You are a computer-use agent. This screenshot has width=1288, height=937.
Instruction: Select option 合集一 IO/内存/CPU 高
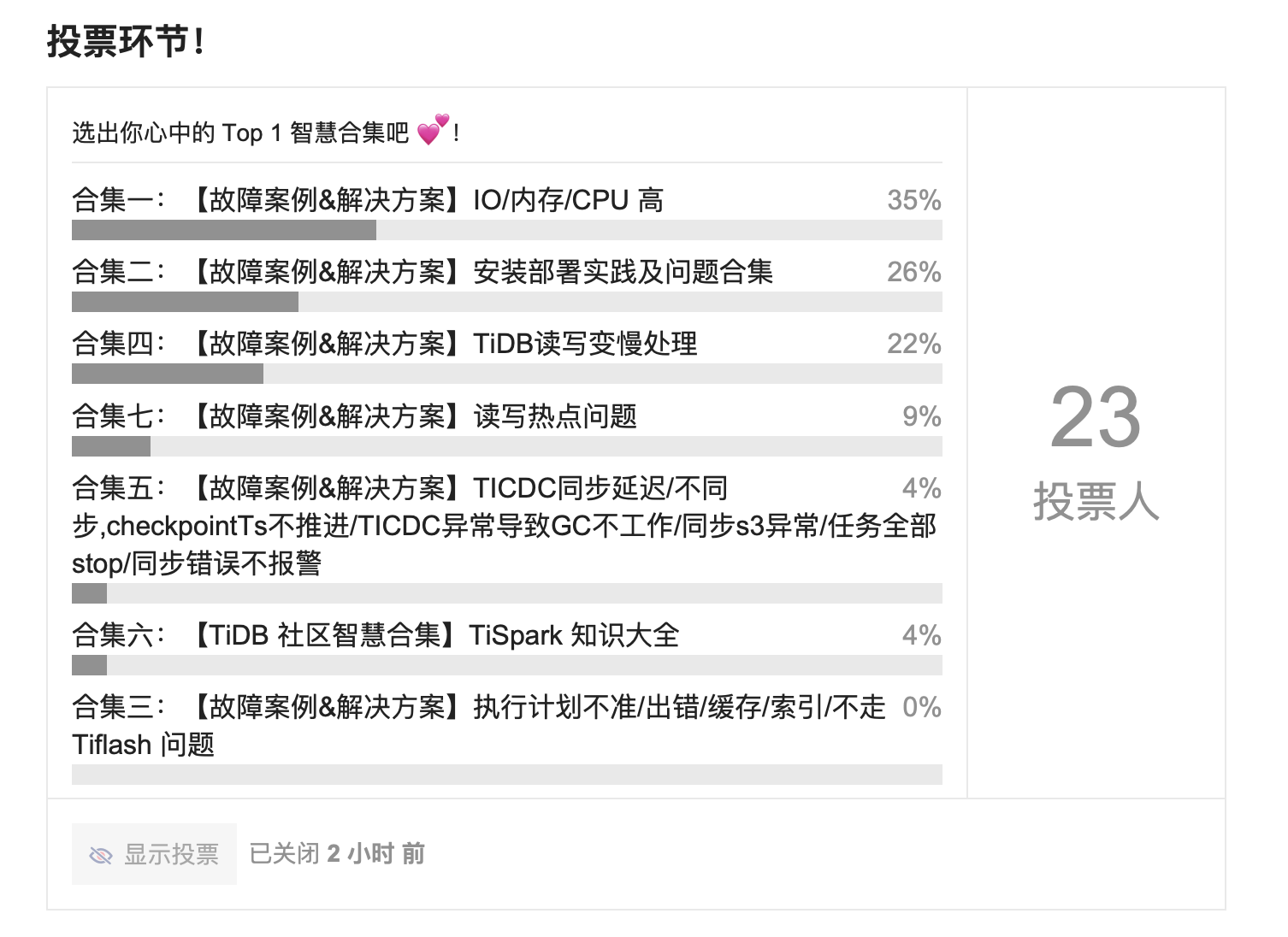pos(368,200)
